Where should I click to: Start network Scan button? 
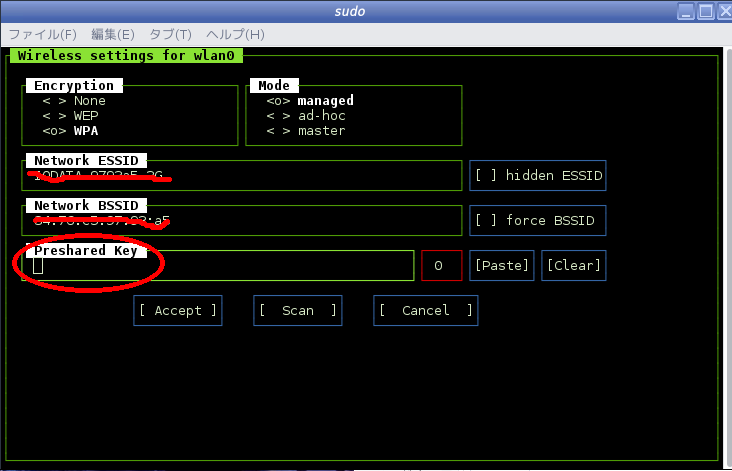(x=298, y=310)
